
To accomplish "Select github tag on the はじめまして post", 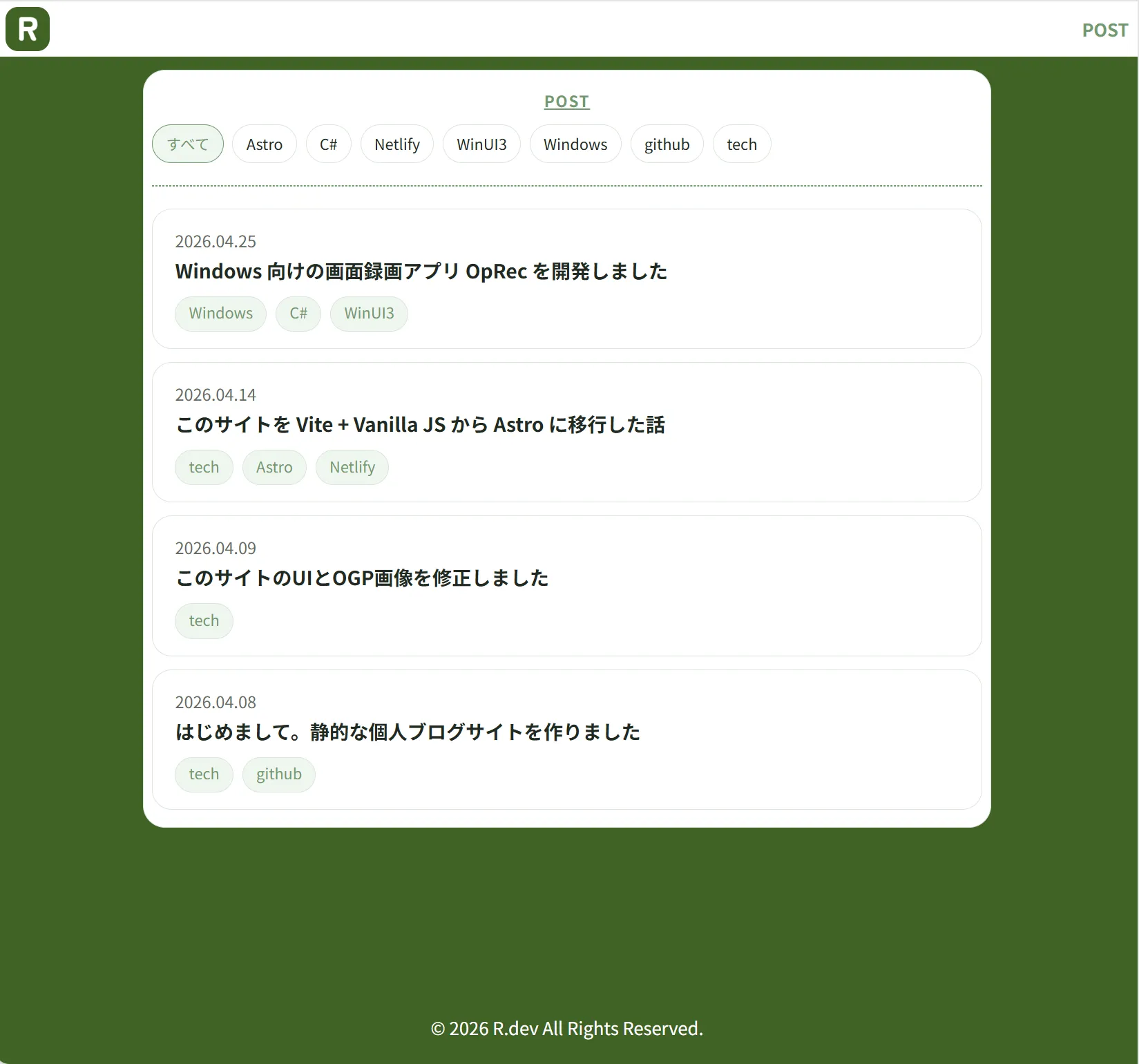I will [279, 775].
